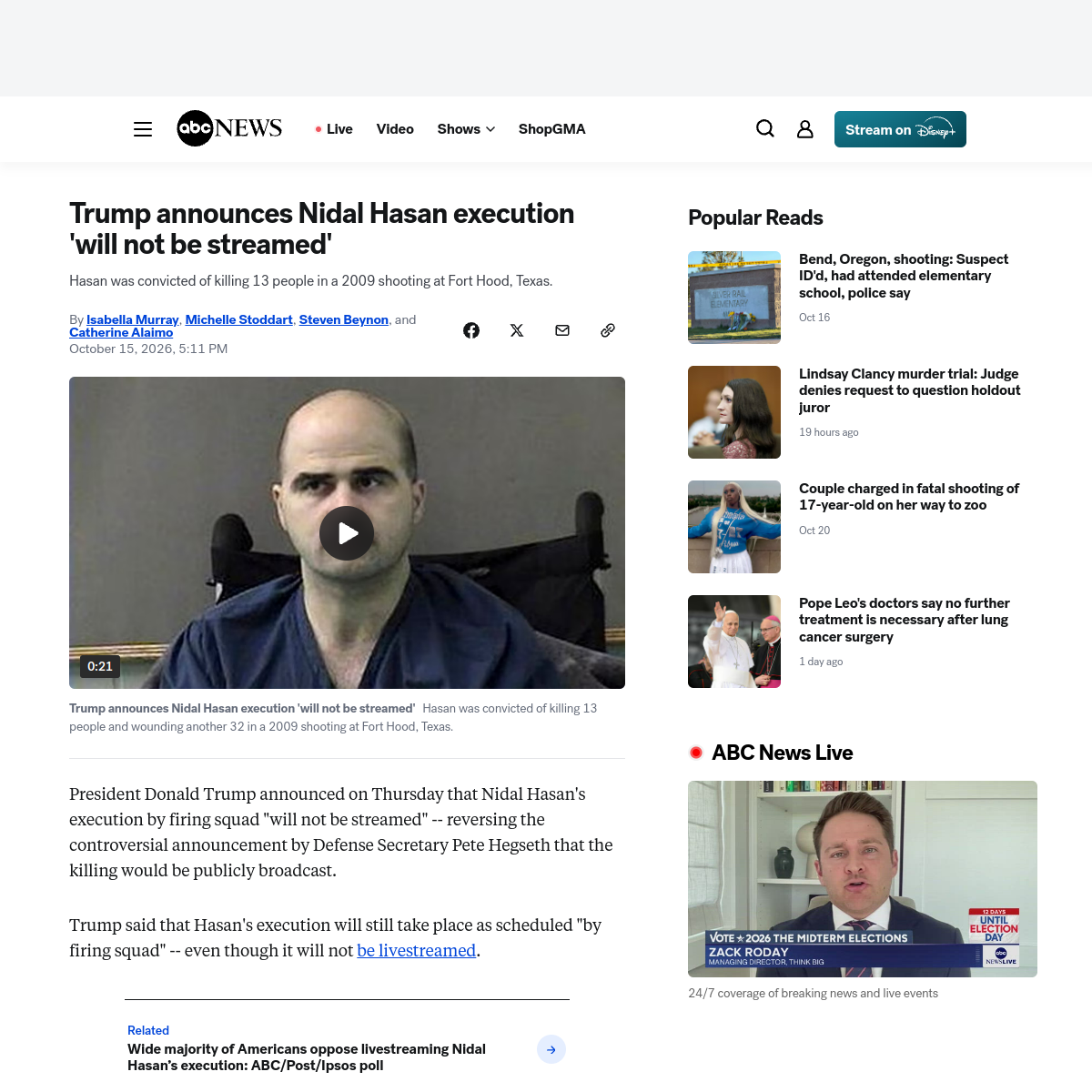Click the 'Popular Reads' heading

[755, 217]
